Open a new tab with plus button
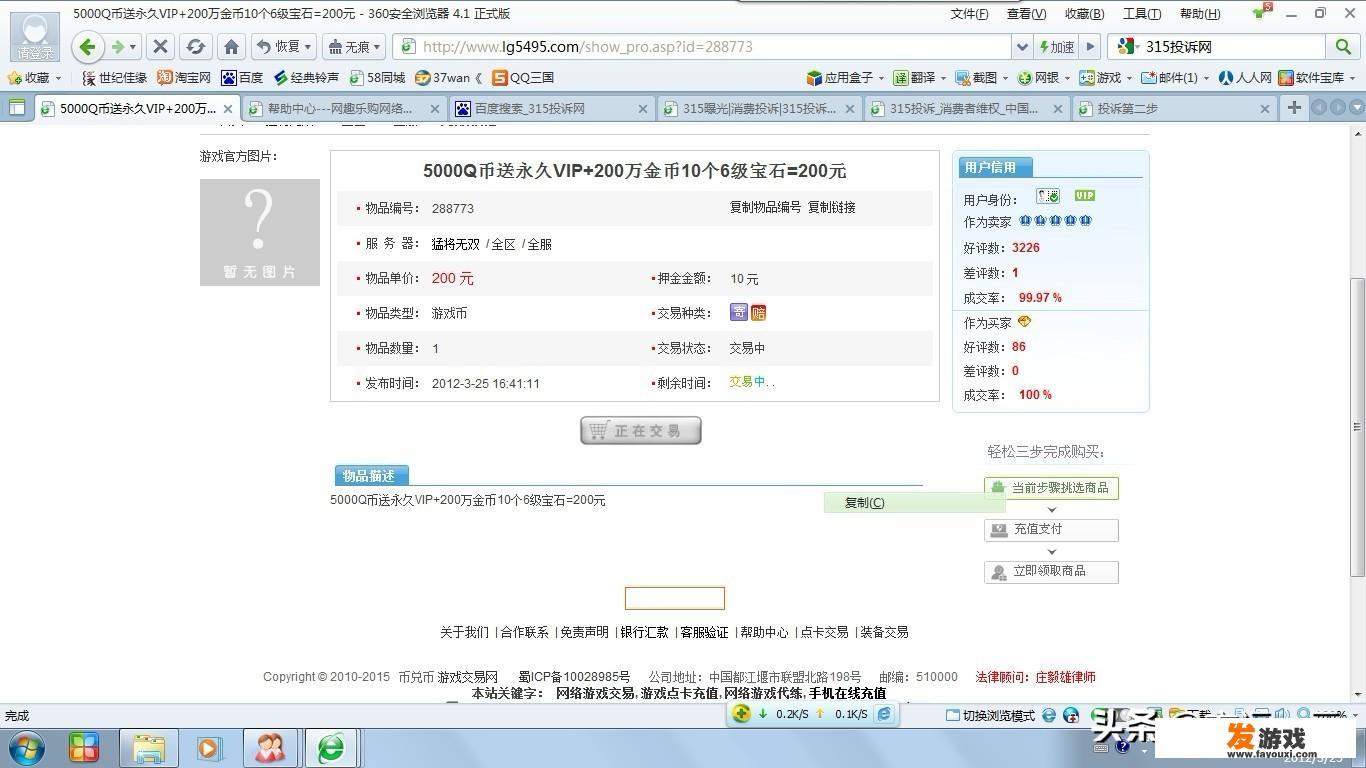1366x768 pixels. point(1293,107)
